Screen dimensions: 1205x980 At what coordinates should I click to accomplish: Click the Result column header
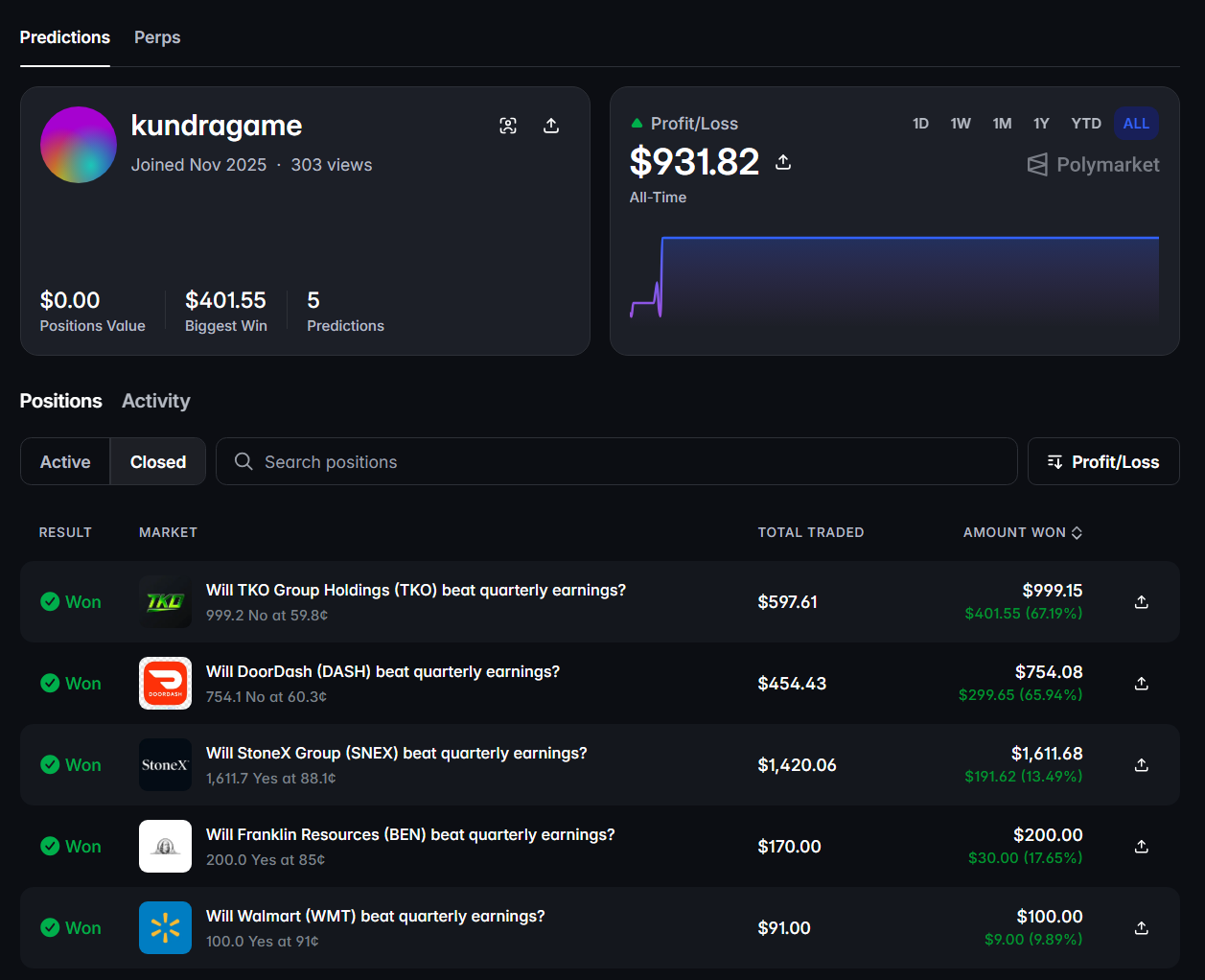coord(65,532)
